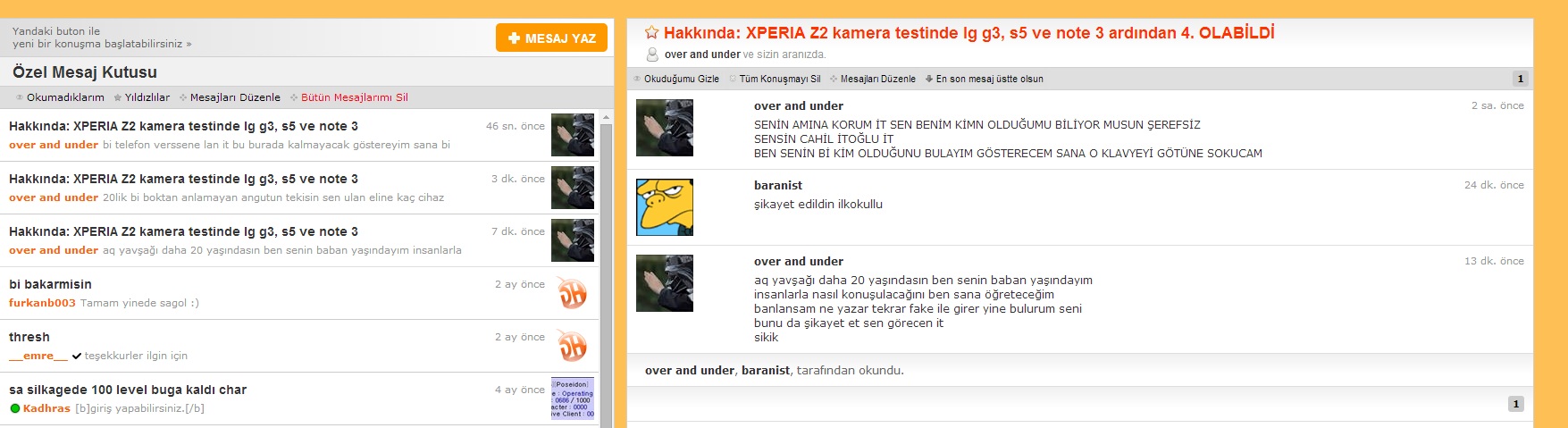This screenshot has height=428, width=1568.
Task: Show Yıldızlılar starred messages
Action: [x=142, y=97]
